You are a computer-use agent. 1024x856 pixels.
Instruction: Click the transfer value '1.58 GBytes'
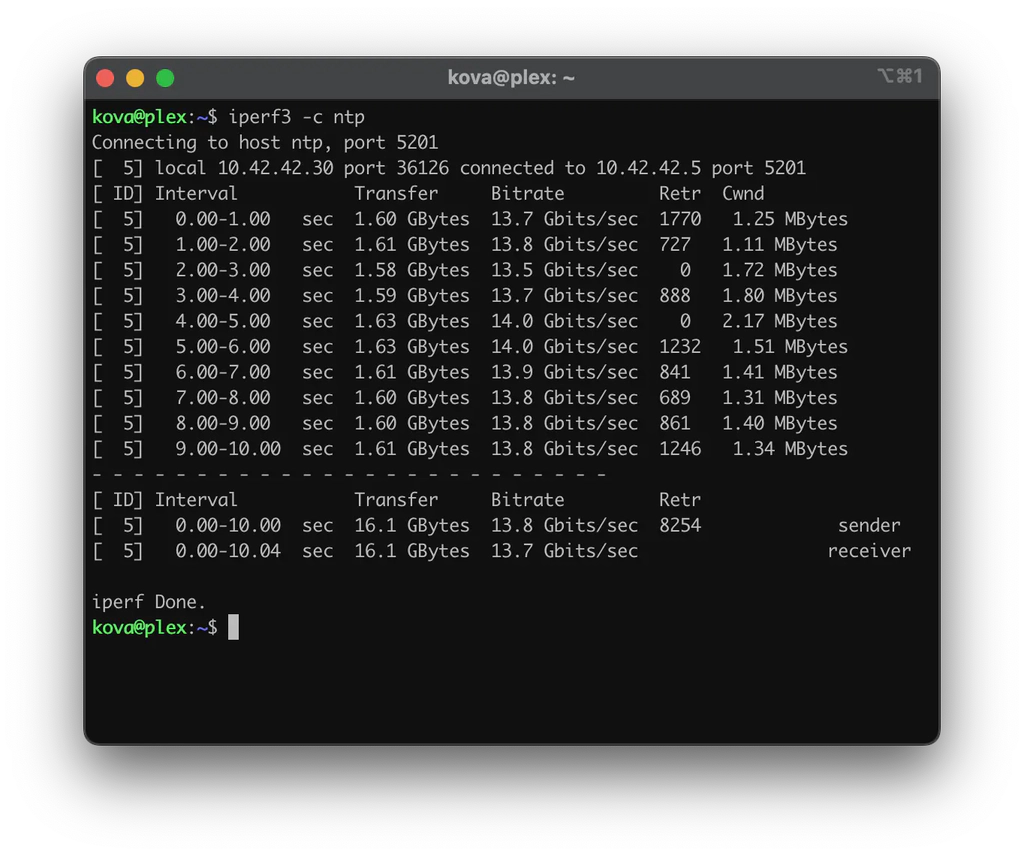click(412, 270)
